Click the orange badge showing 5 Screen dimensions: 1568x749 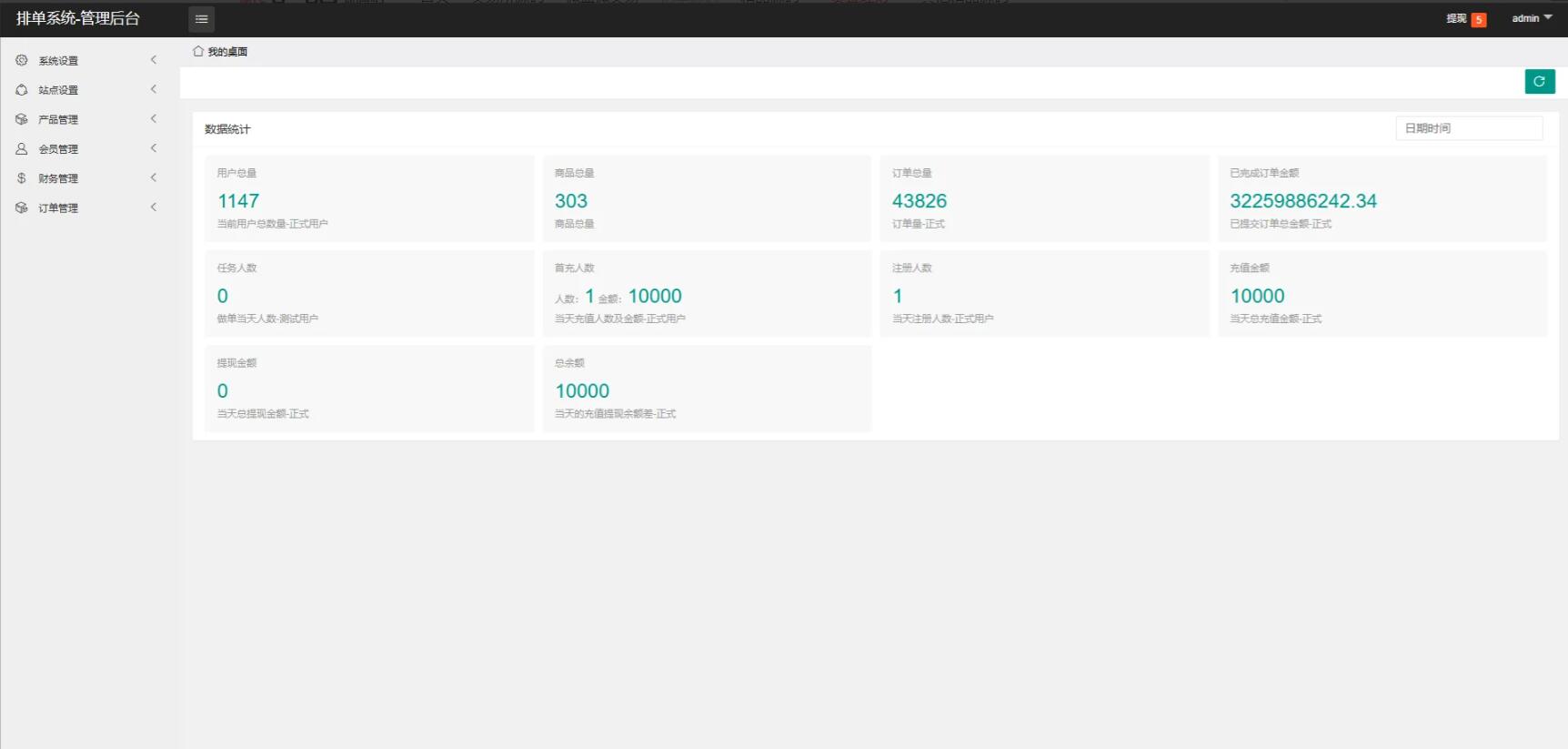(x=1479, y=20)
